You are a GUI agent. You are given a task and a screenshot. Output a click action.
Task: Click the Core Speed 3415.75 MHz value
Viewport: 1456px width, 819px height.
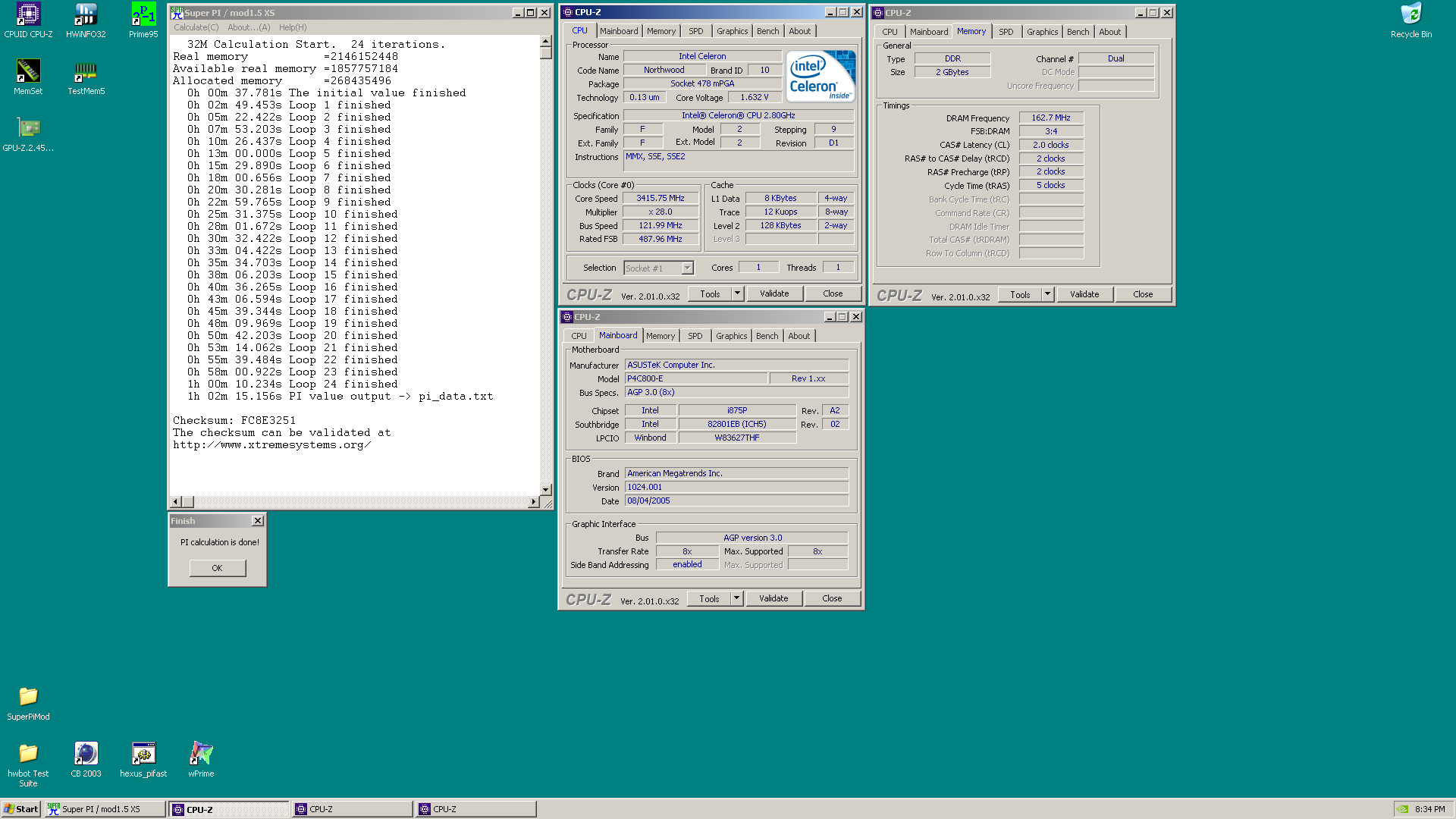point(660,198)
